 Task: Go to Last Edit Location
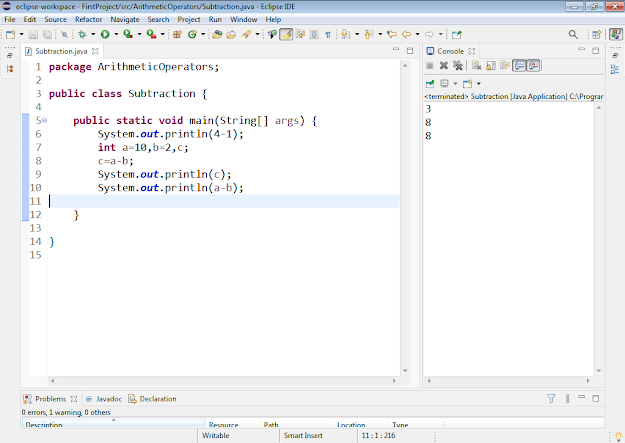(392, 35)
